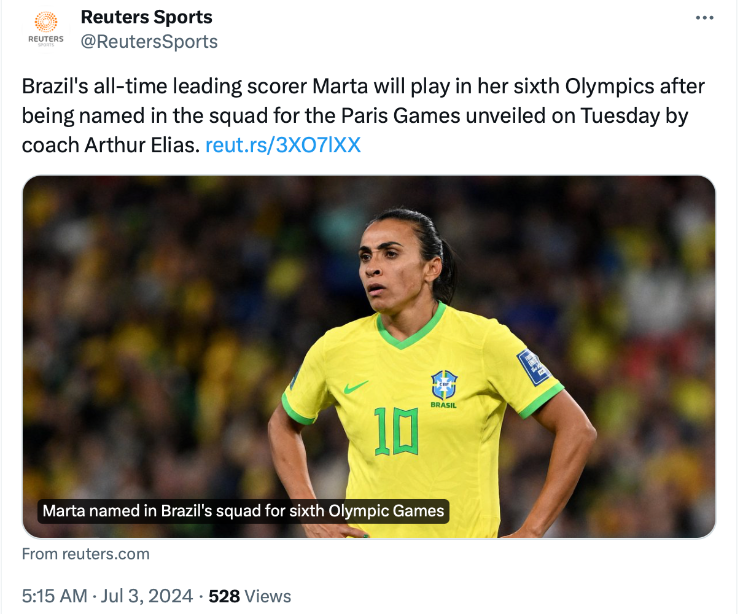
Task: Click the sleeve badge on the jersey
Action: tap(533, 366)
